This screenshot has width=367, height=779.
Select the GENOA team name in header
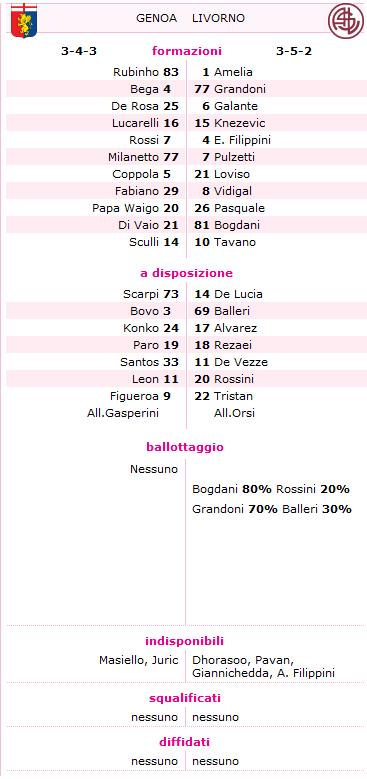point(156,18)
